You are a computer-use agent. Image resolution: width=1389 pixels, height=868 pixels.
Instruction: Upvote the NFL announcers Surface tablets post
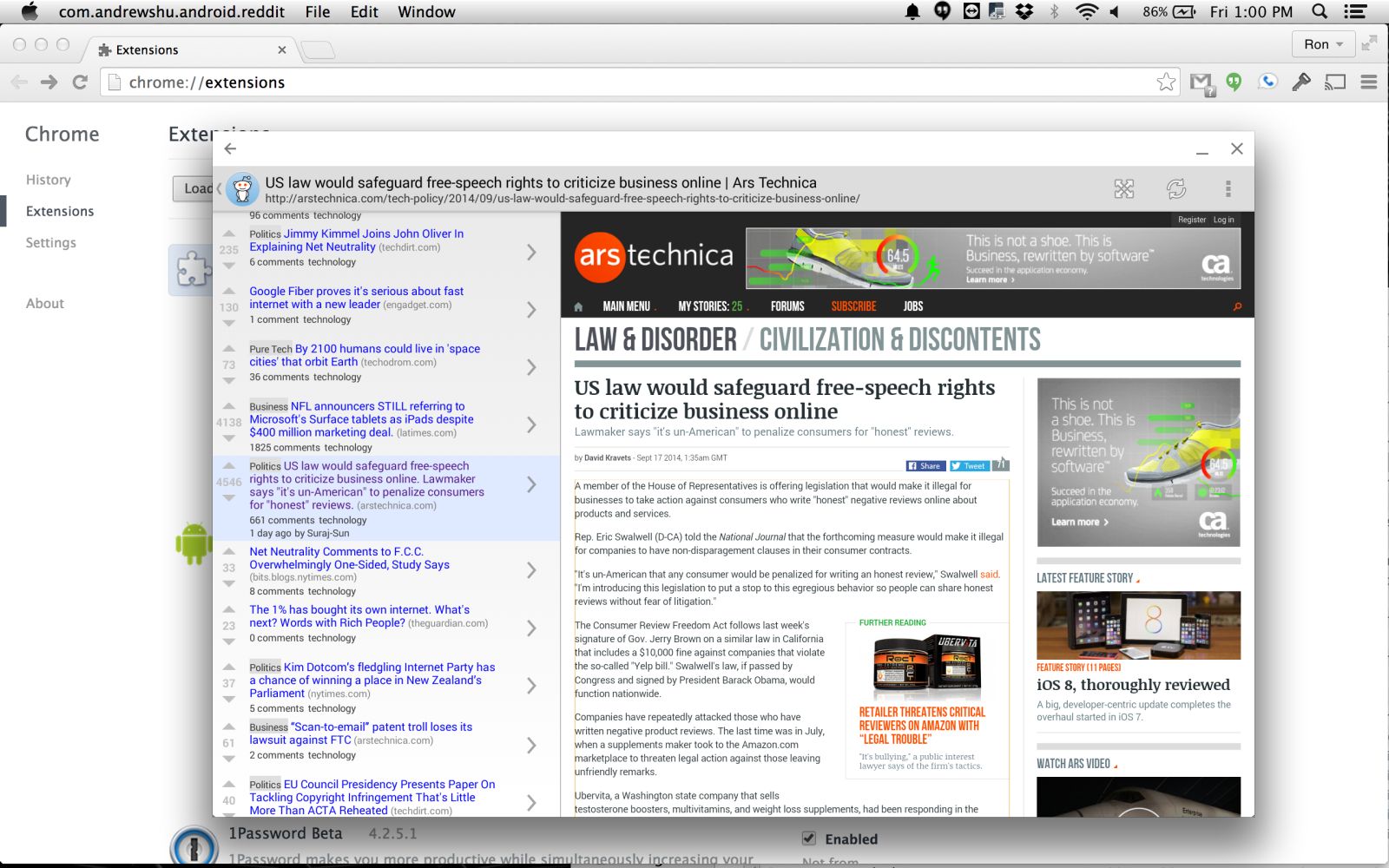coord(229,406)
